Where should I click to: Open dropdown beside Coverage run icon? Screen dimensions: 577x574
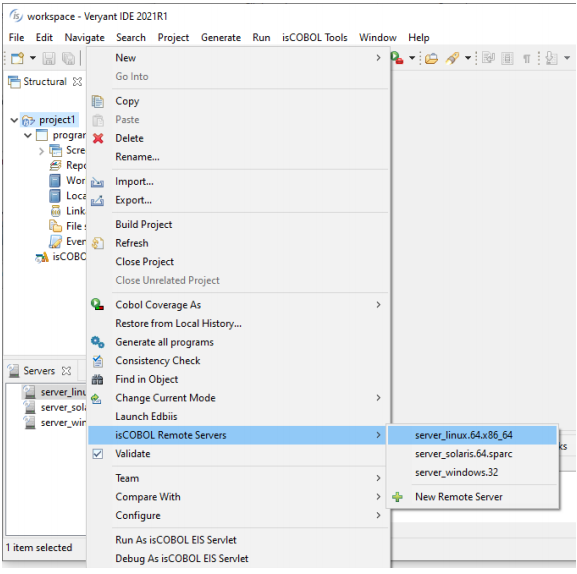pyautogui.click(x=412, y=58)
